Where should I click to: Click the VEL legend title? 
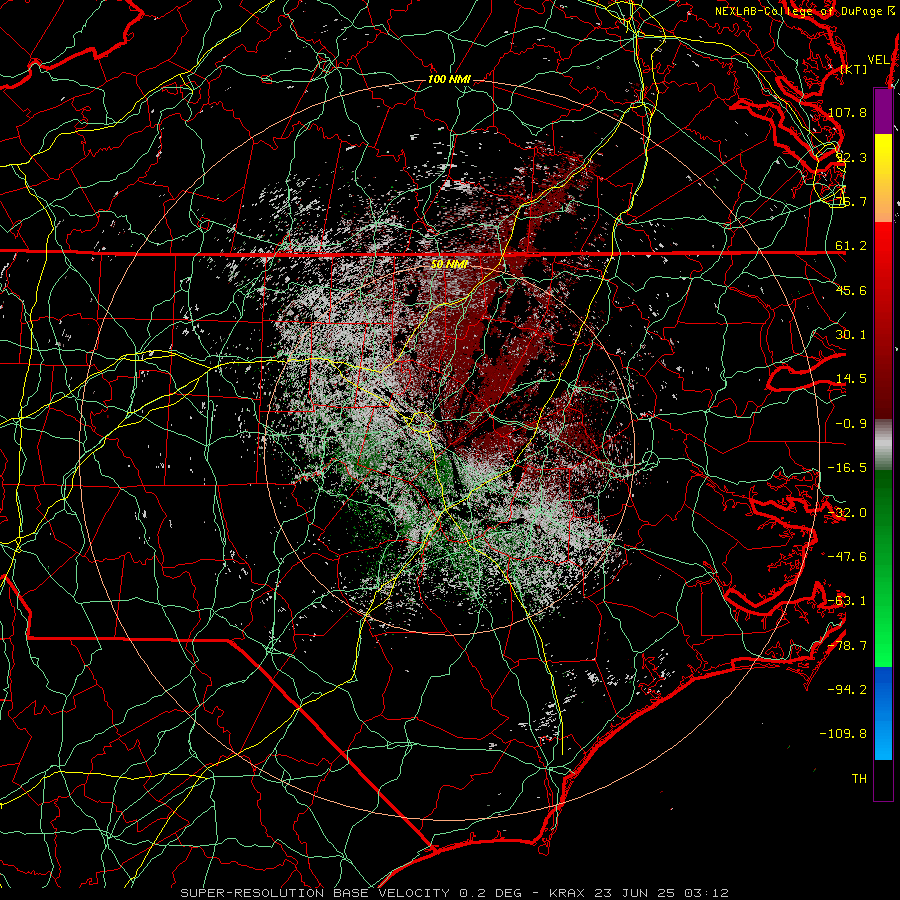pyautogui.click(x=879, y=60)
